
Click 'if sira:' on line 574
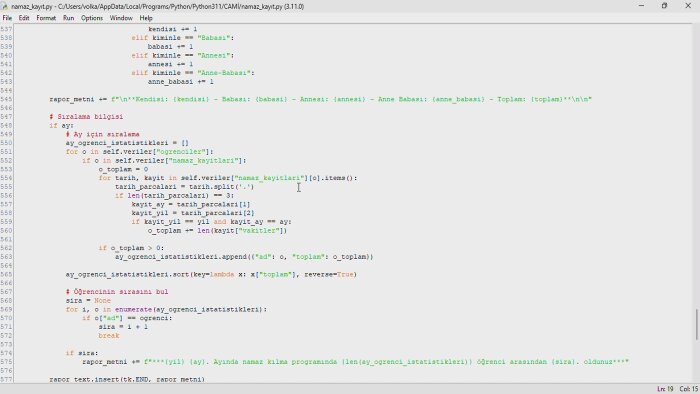pyautogui.click(x=82, y=353)
